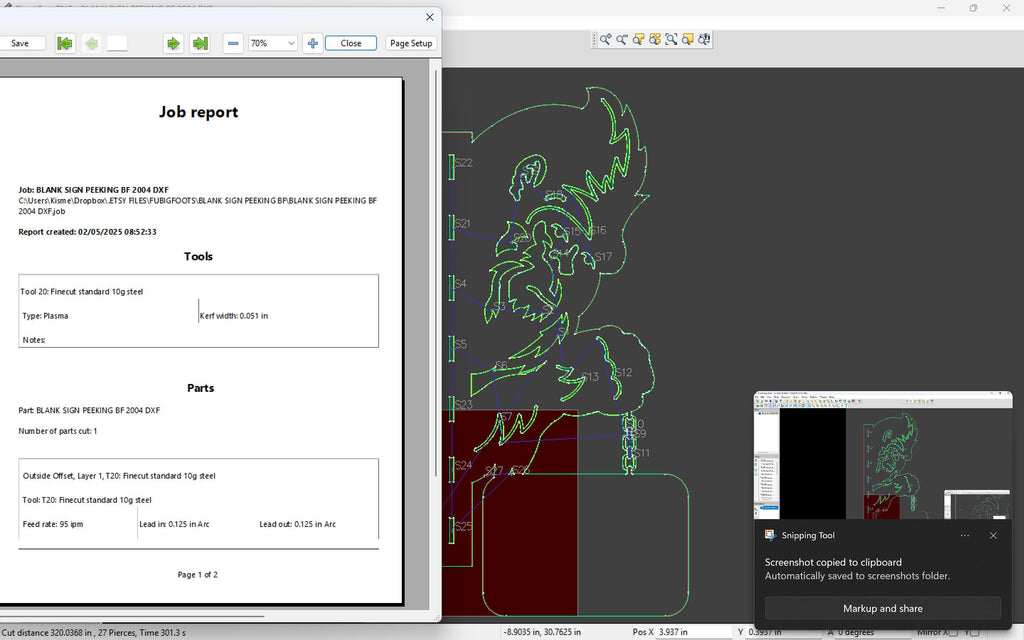Click the S17 start point label on canvas
This screenshot has width=1024, height=640.
pos(603,257)
